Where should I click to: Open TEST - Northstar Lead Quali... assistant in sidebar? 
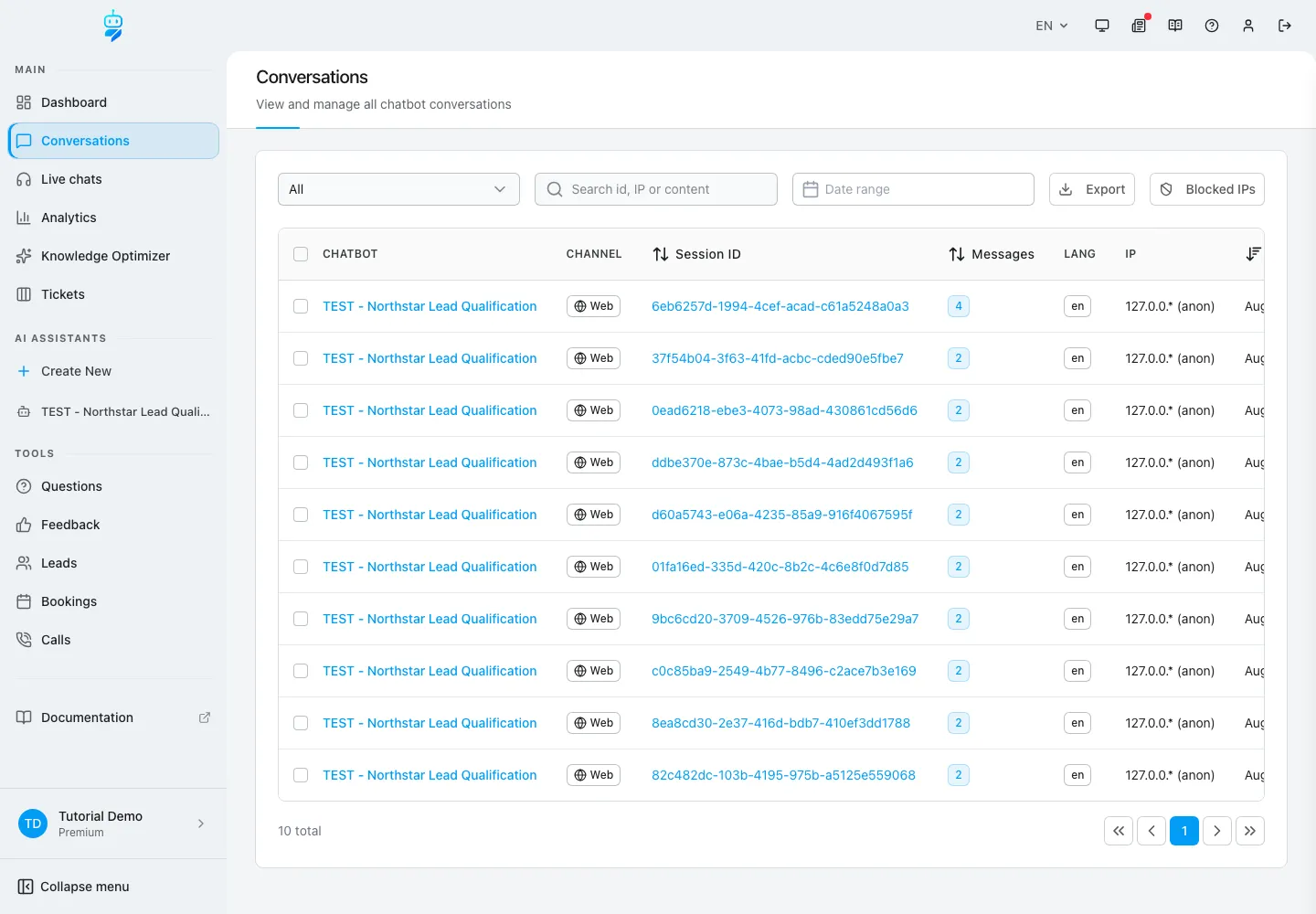click(x=113, y=411)
